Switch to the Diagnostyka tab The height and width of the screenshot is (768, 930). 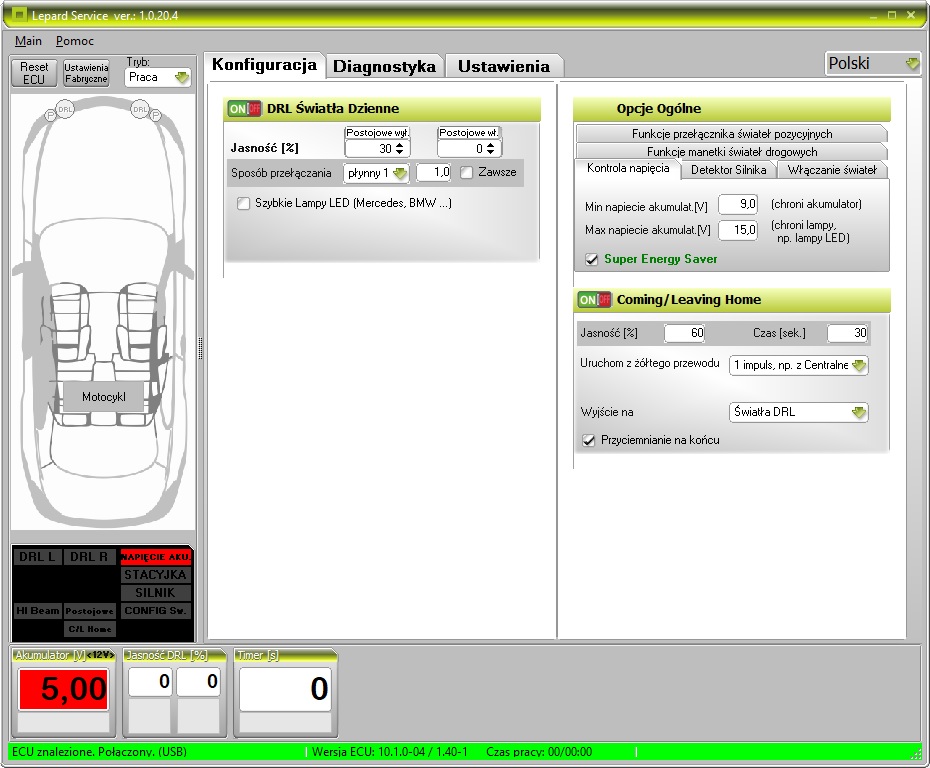384,65
